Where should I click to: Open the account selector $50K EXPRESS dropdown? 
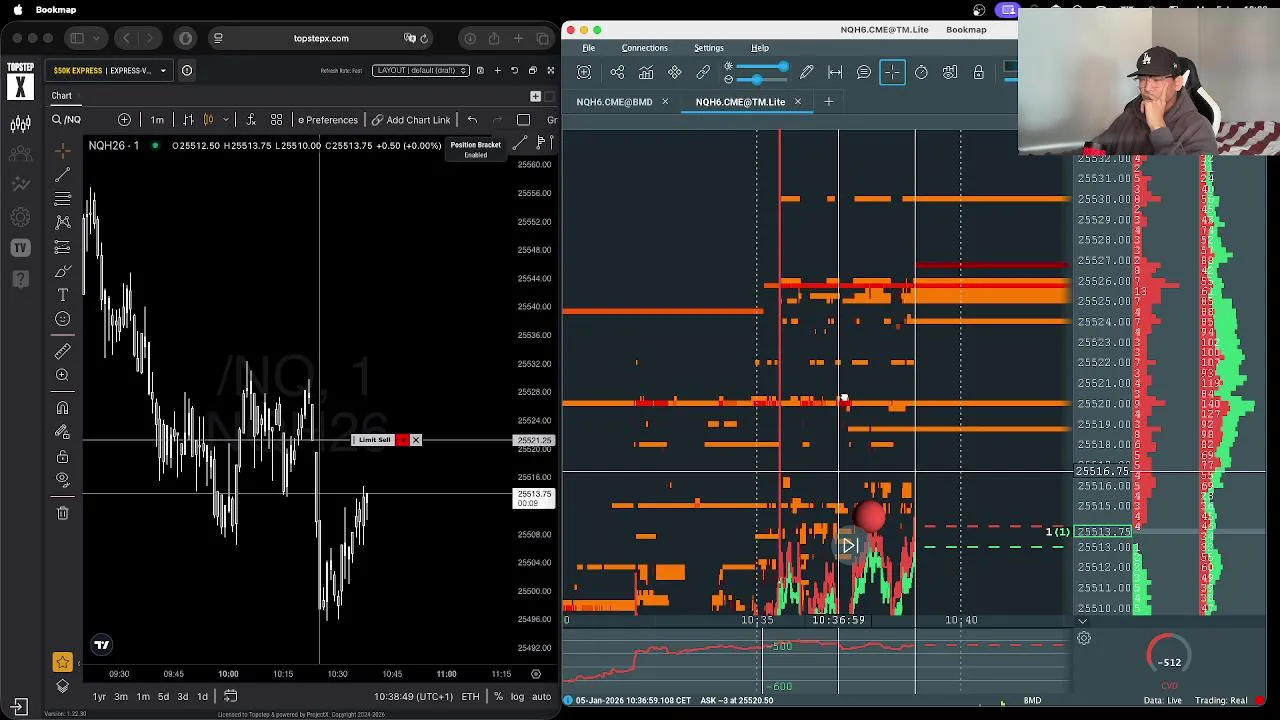110,70
